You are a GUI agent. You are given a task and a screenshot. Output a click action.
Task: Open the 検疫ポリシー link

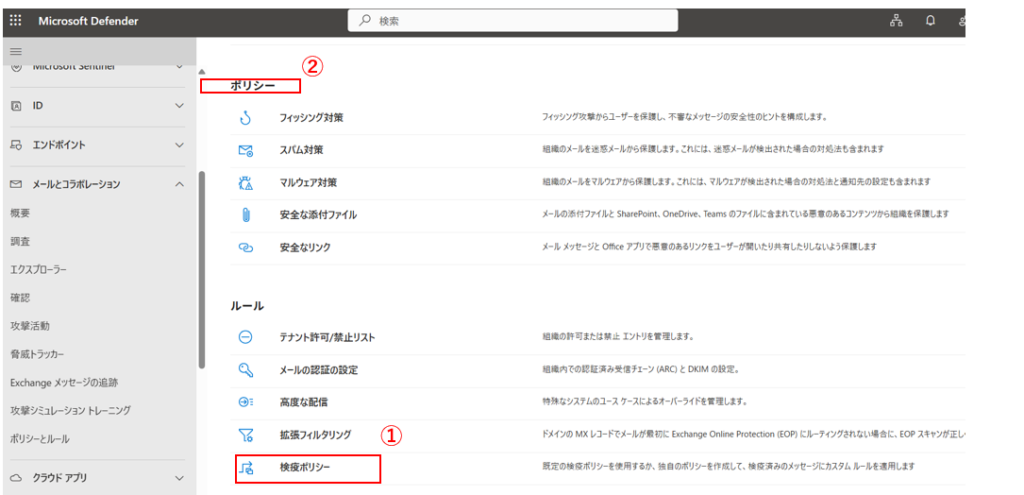[305, 467]
